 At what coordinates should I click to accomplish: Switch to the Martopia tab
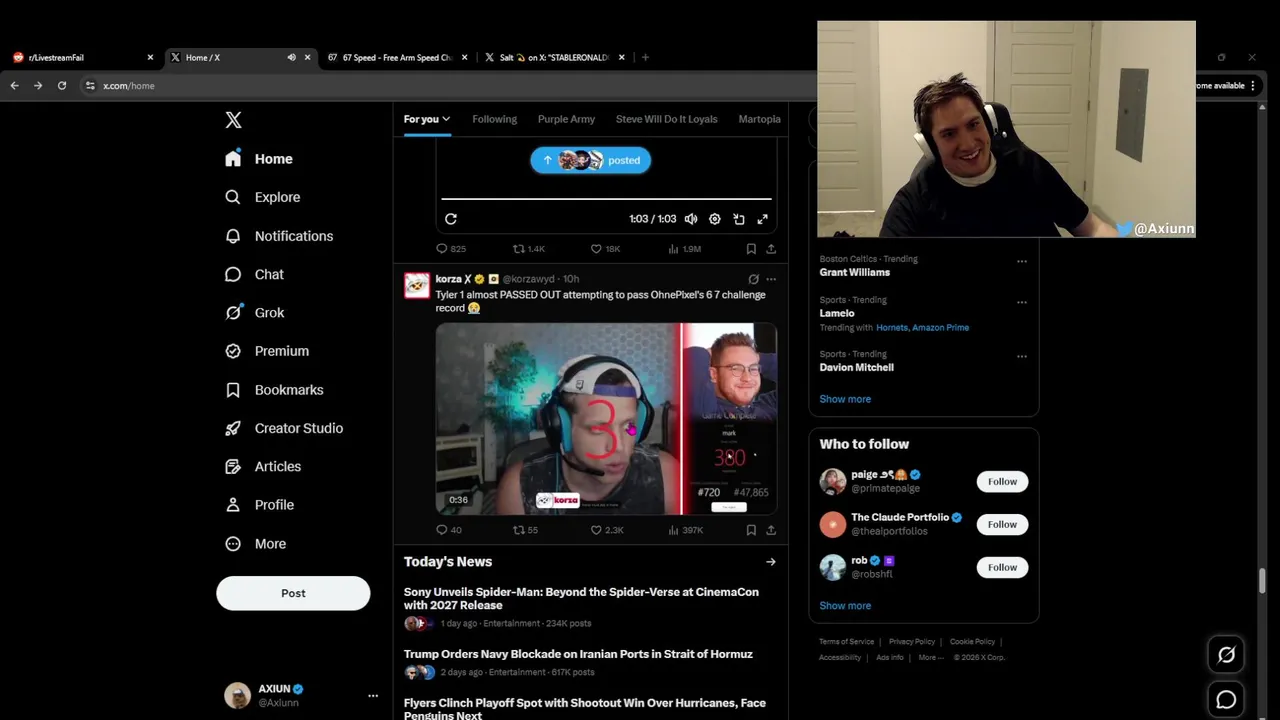759,119
